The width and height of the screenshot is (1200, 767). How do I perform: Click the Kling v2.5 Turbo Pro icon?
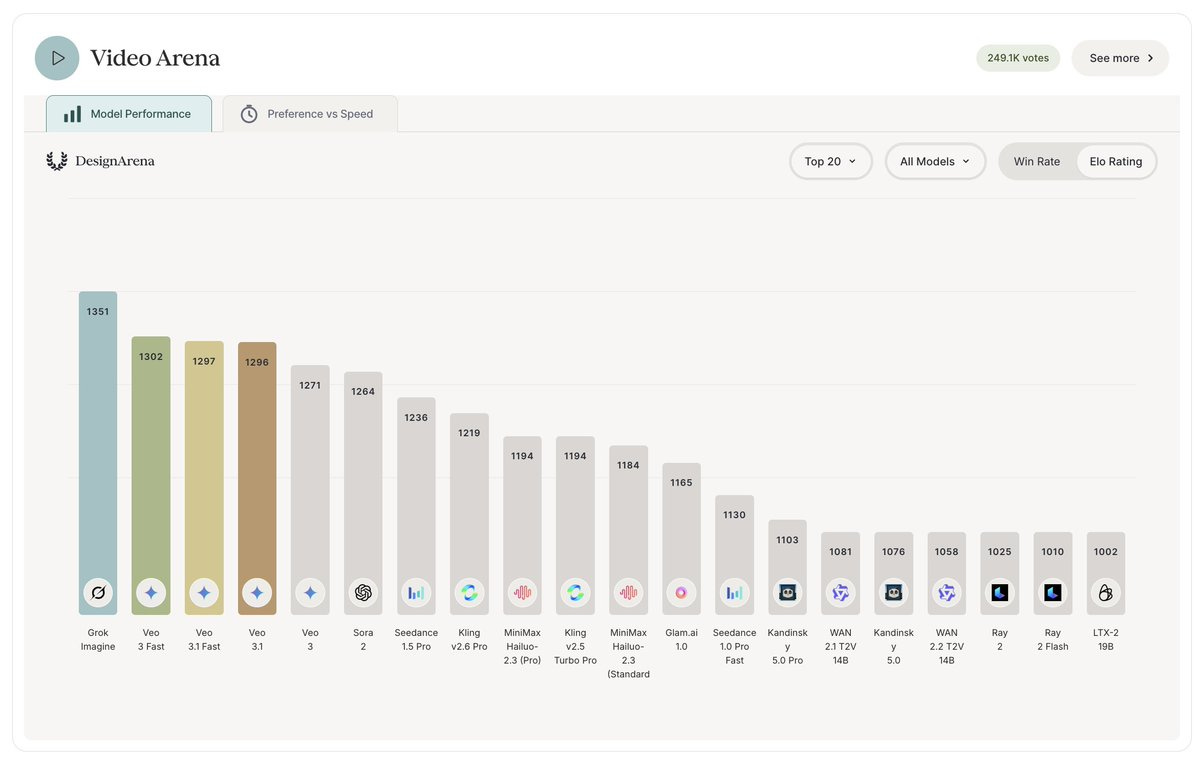pos(575,593)
